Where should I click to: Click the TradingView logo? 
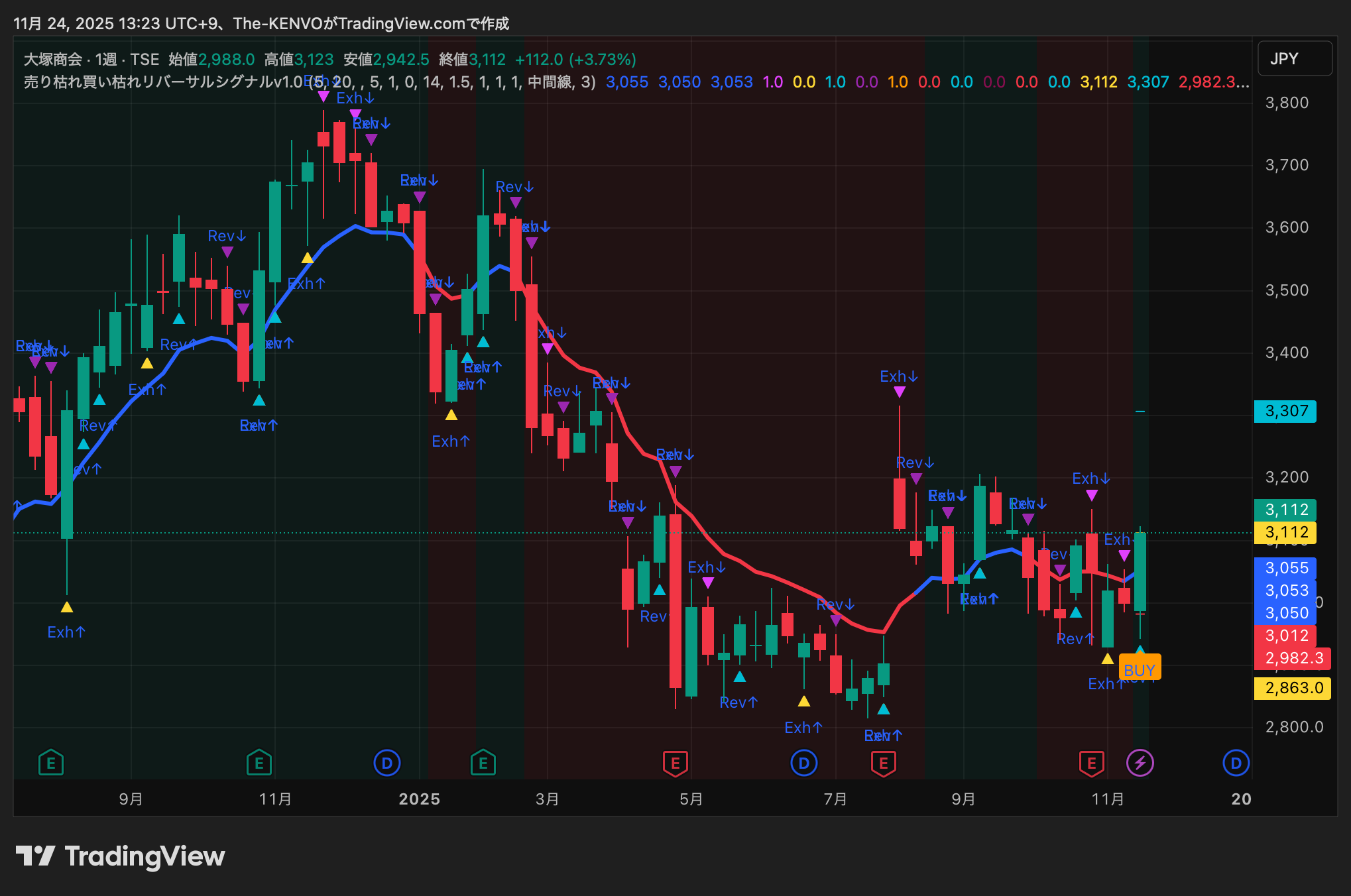[x=121, y=856]
